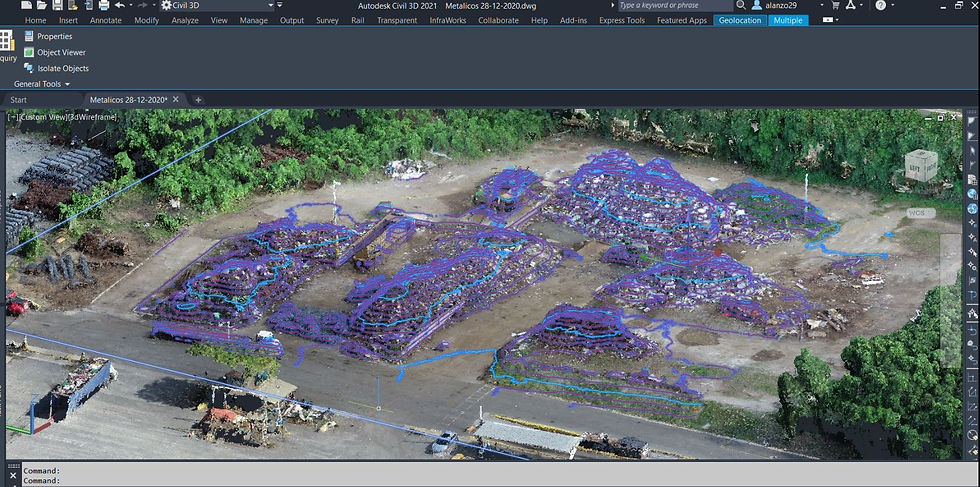Click the search magnifier icon
The image size is (980, 487).
741,5
